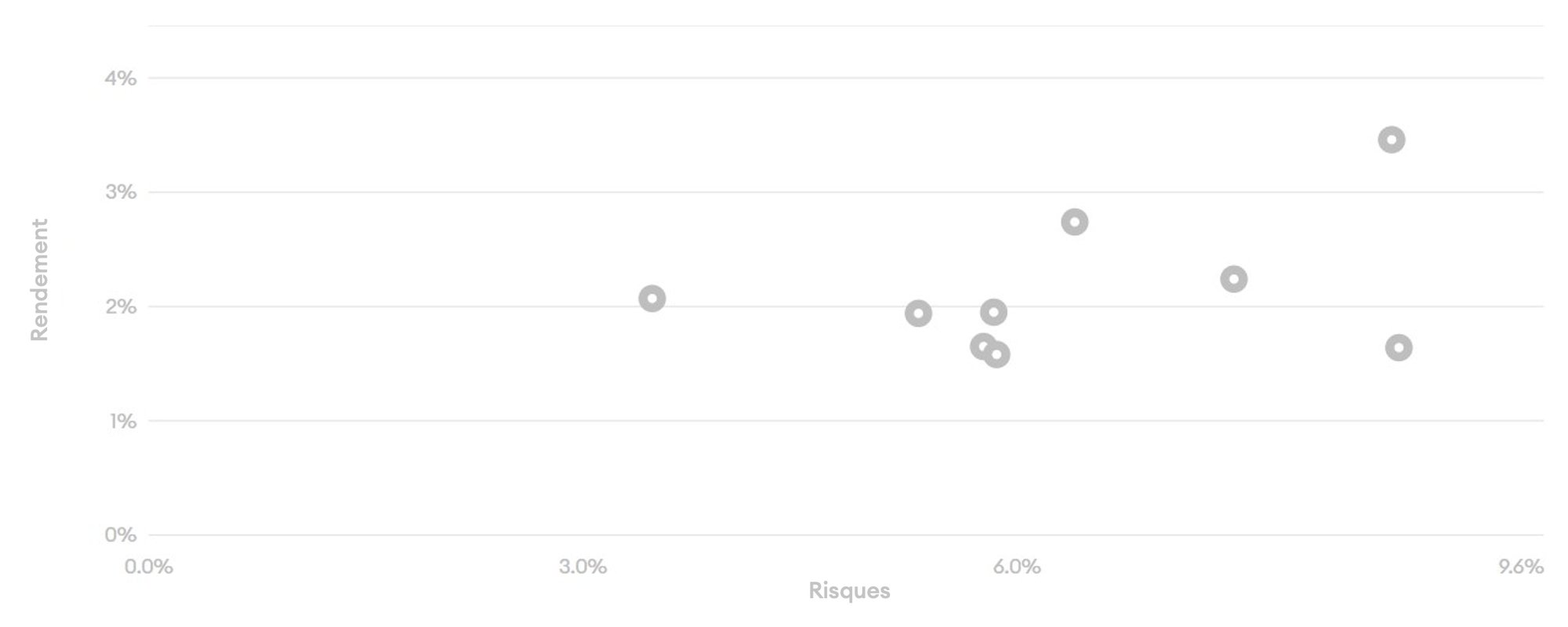
Task: Click the 4% label on Rendement axis
Action: 121,78
